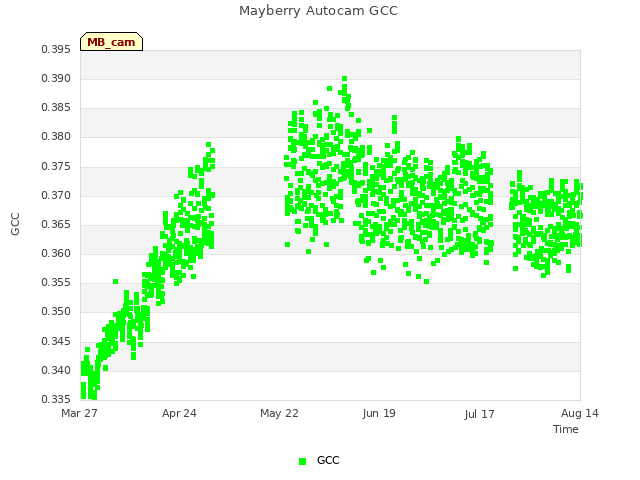The image size is (640, 480).
Task: Click the Aug 14 x-axis label
Action: [580, 413]
